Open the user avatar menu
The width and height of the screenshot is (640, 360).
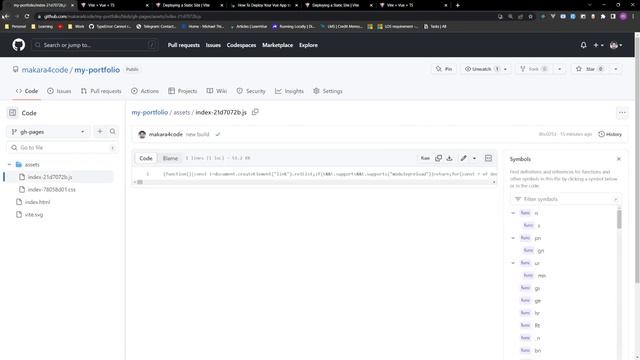616,45
